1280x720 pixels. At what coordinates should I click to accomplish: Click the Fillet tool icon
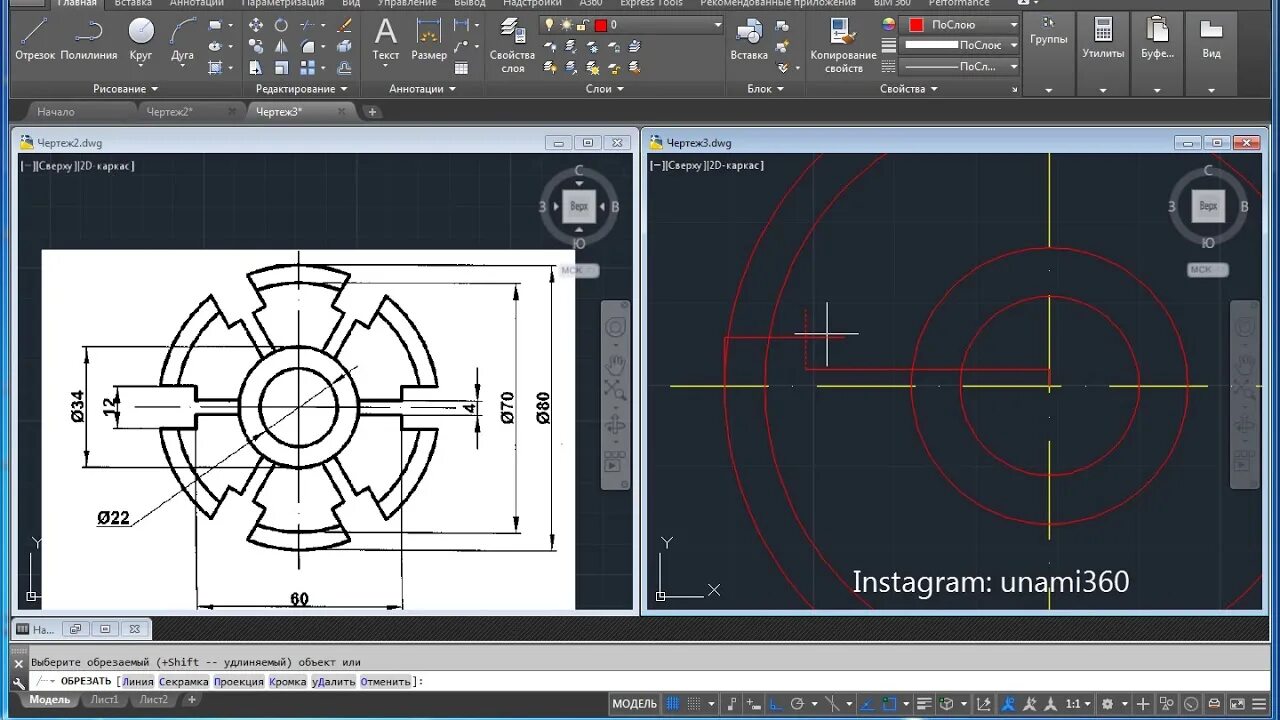click(x=307, y=46)
